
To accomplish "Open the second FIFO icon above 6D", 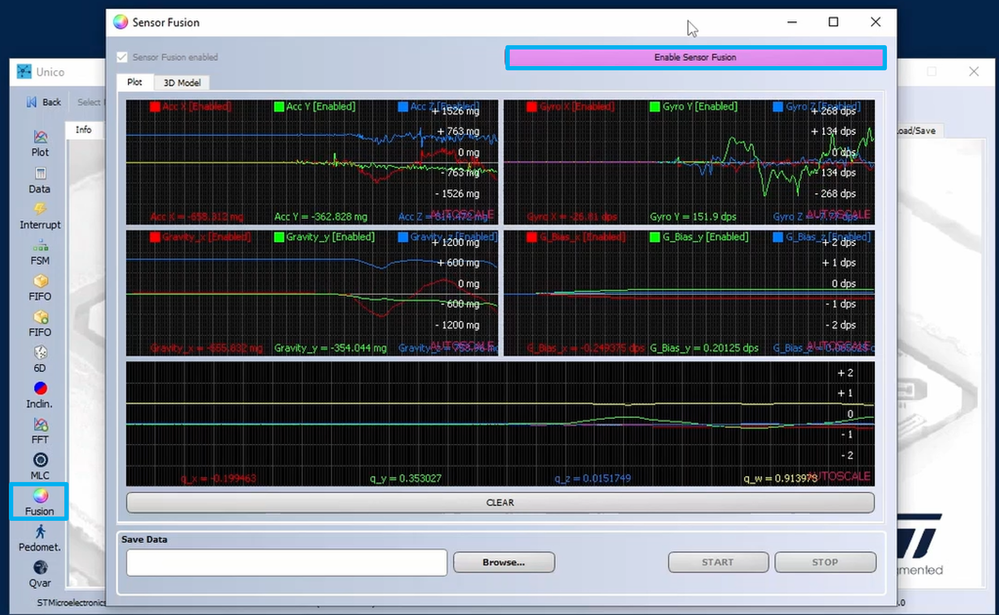I will [x=40, y=323].
